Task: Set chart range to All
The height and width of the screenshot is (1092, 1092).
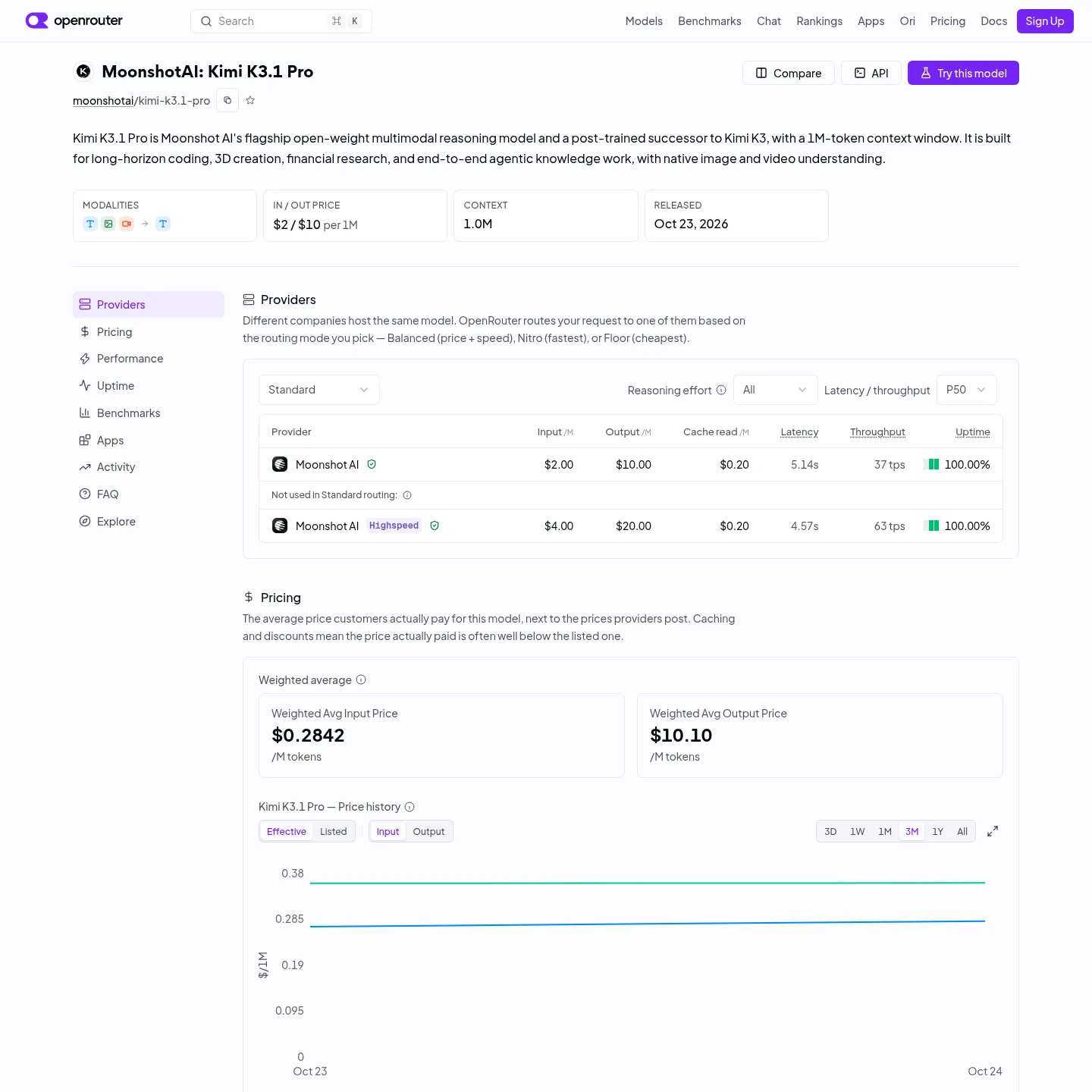Action: pyautogui.click(x=962, y=831)
